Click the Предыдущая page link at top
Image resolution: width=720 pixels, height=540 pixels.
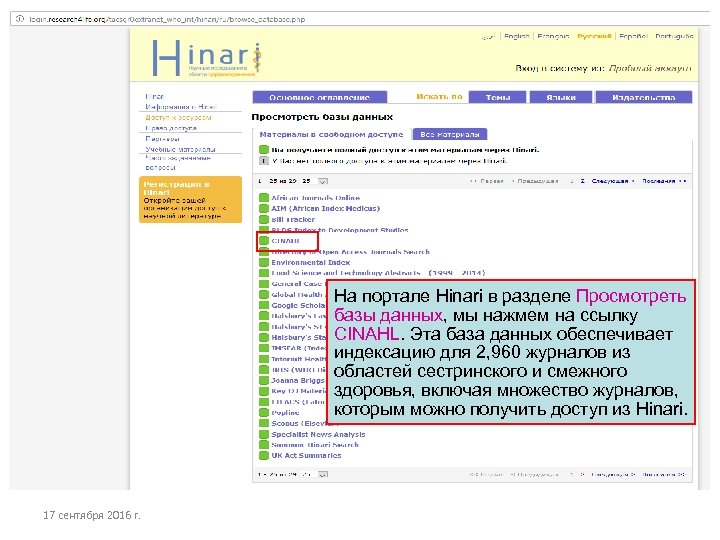pyautogui.click(x=535, y=181)
